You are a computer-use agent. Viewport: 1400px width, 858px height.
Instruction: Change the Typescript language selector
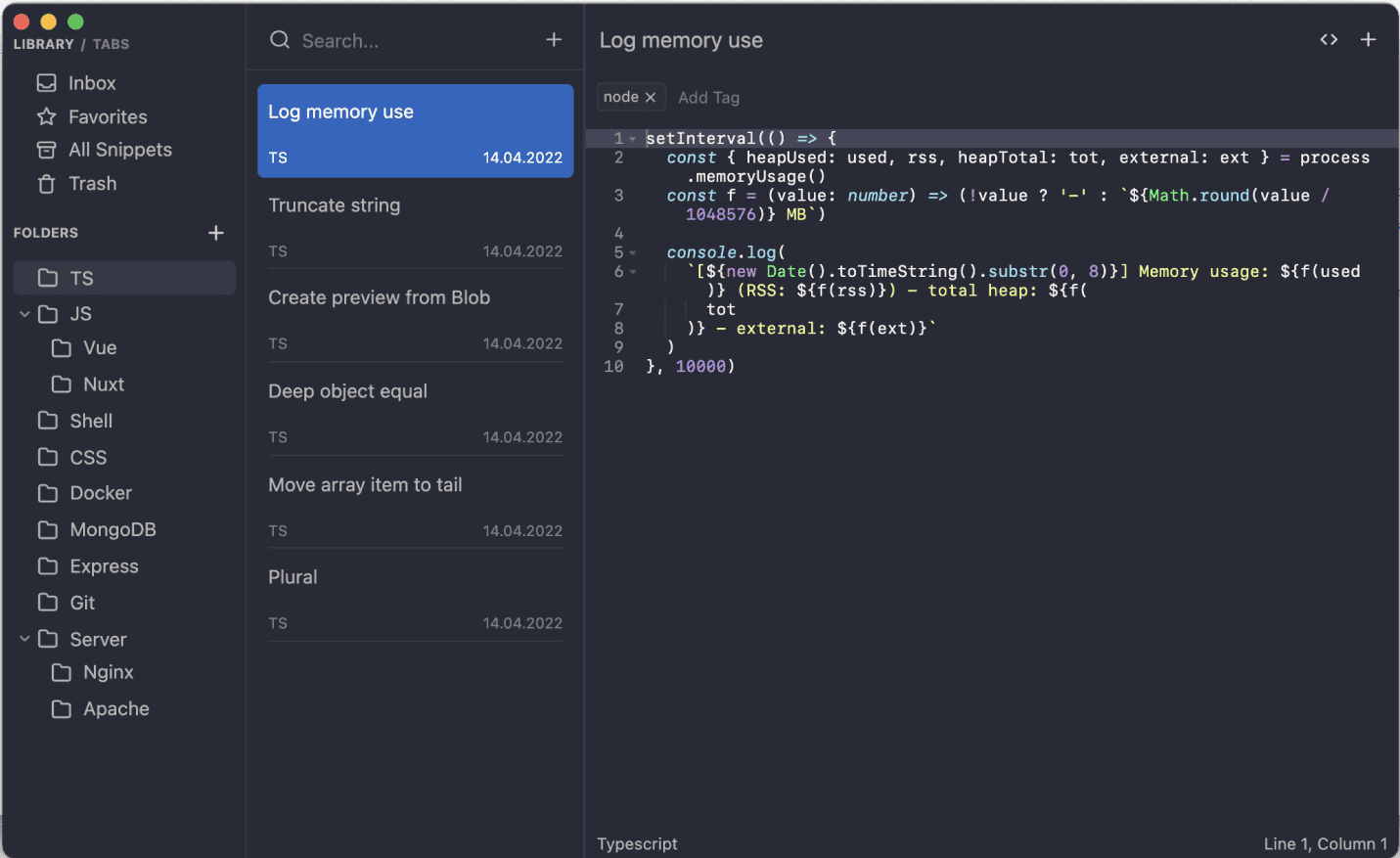[637, 843]
